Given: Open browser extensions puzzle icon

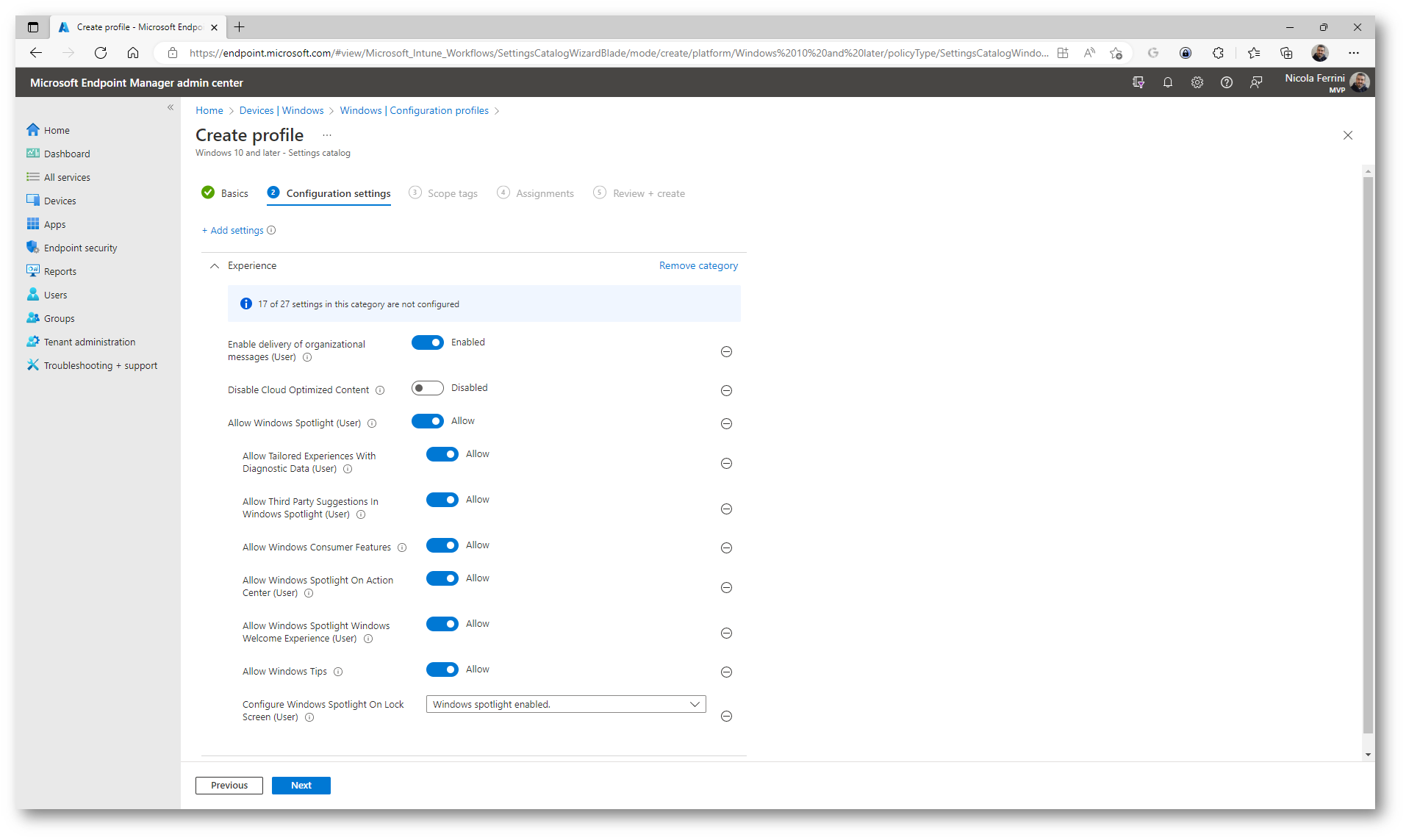Looking at the screenshot, I should tap(1218, 53).
